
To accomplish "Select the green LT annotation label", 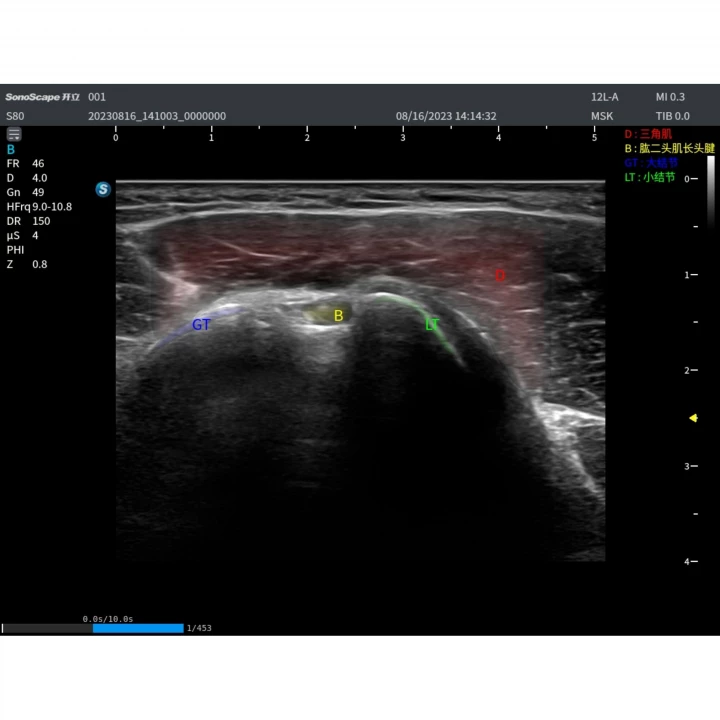I will point(432,325).
